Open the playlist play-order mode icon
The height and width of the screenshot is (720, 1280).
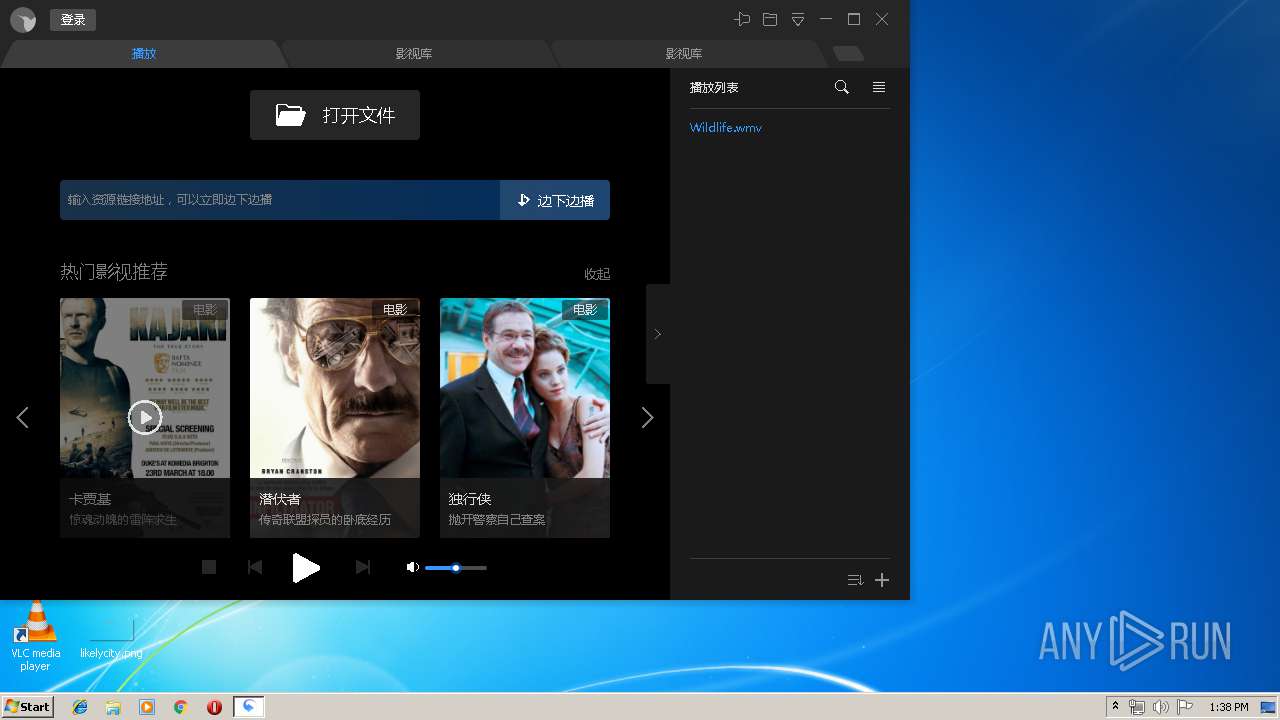(x=855, y=580)
